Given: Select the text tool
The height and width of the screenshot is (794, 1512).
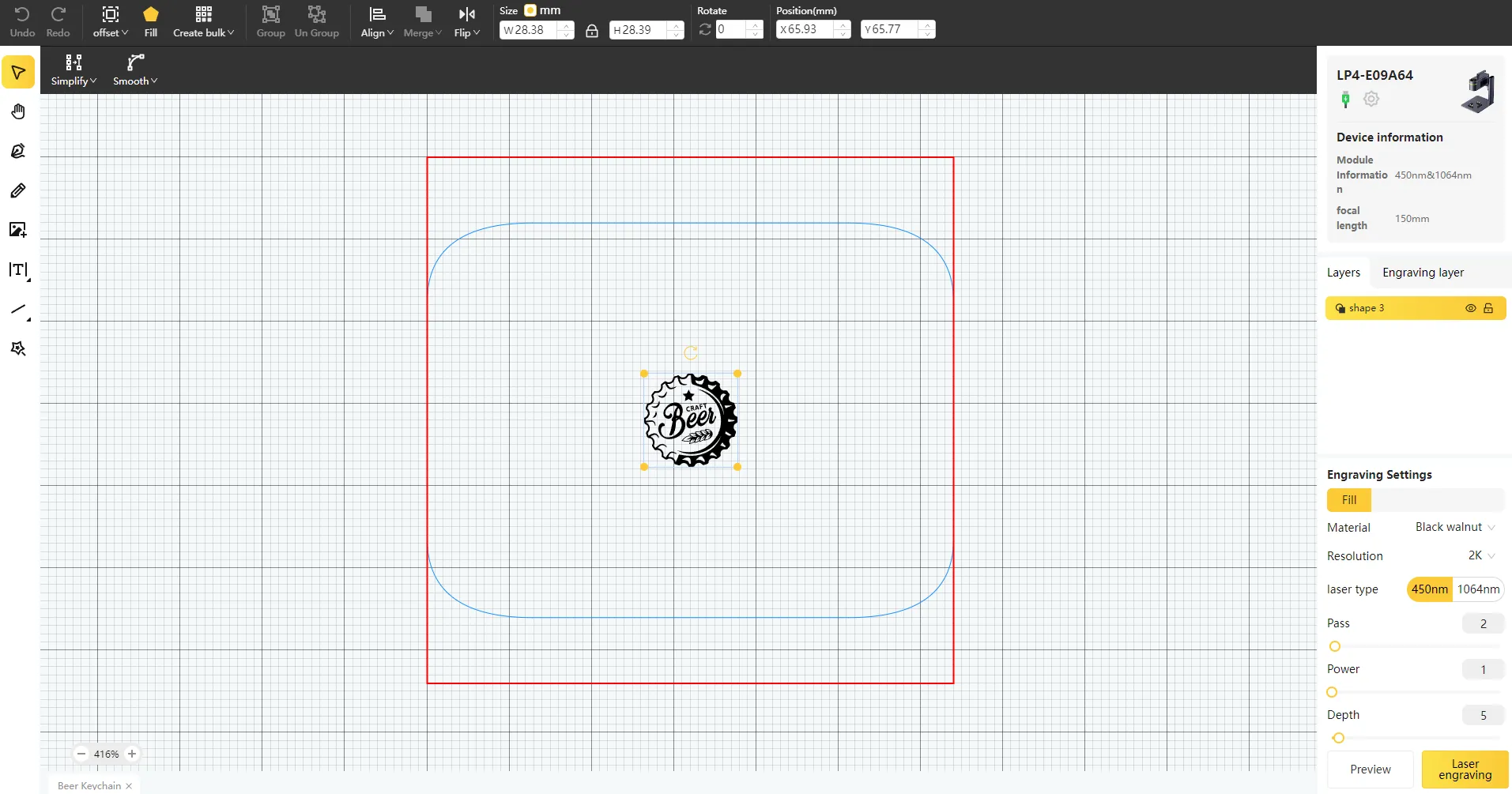Looking at the screenshot, I should [x=19, y=270].
